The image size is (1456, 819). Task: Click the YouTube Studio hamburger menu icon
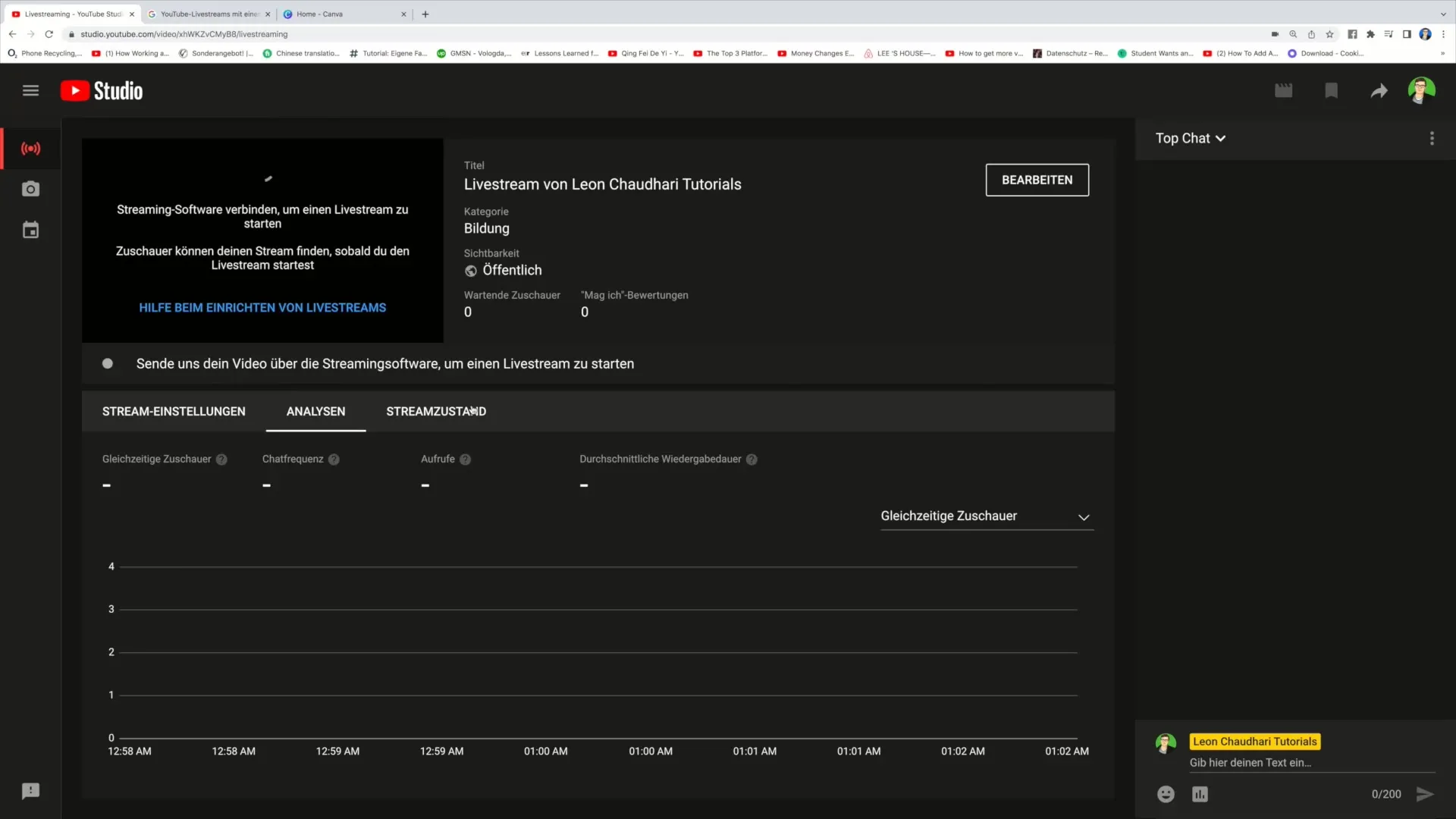[30, 90]
